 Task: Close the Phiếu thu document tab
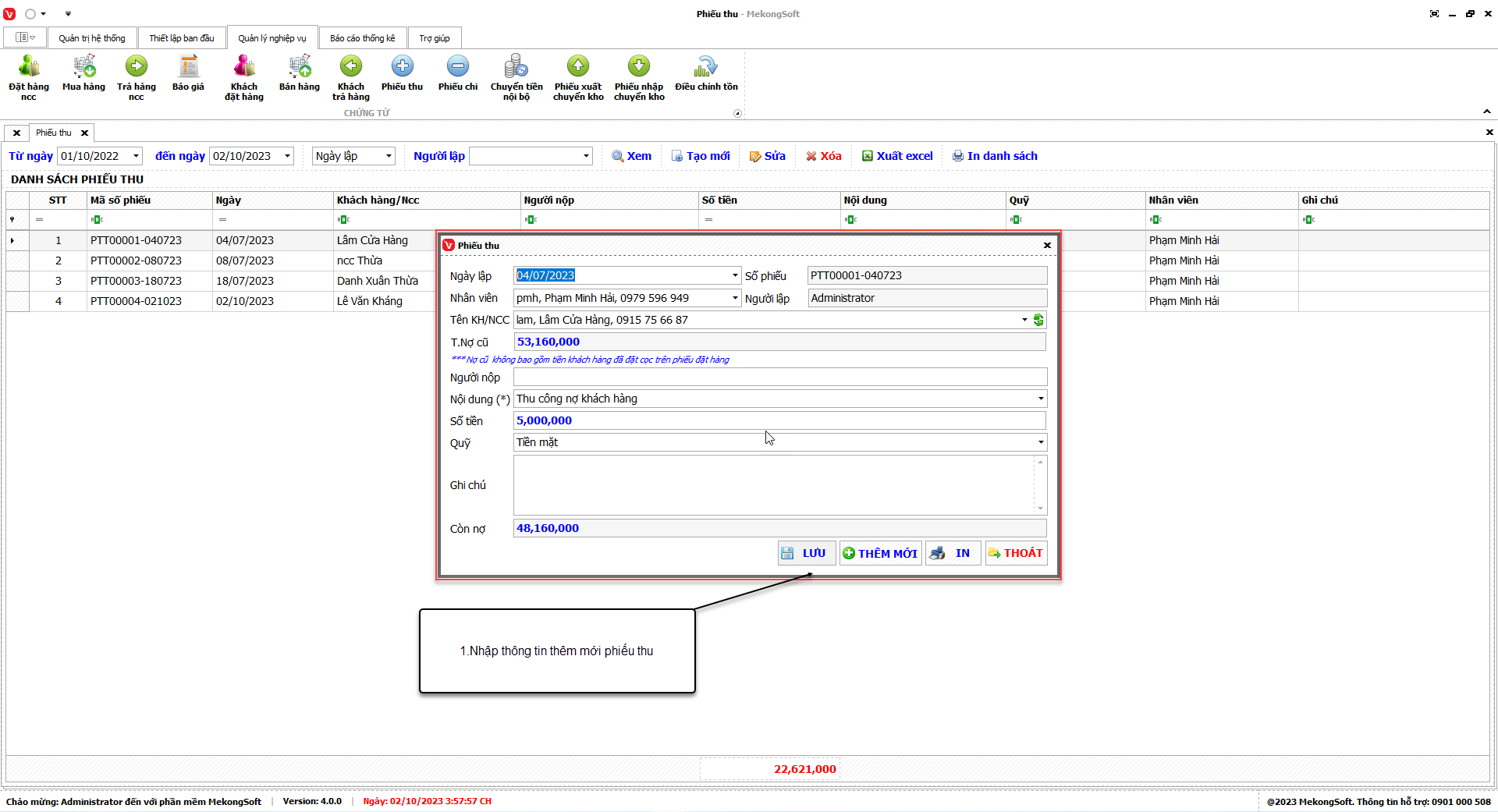coord(85,133)
